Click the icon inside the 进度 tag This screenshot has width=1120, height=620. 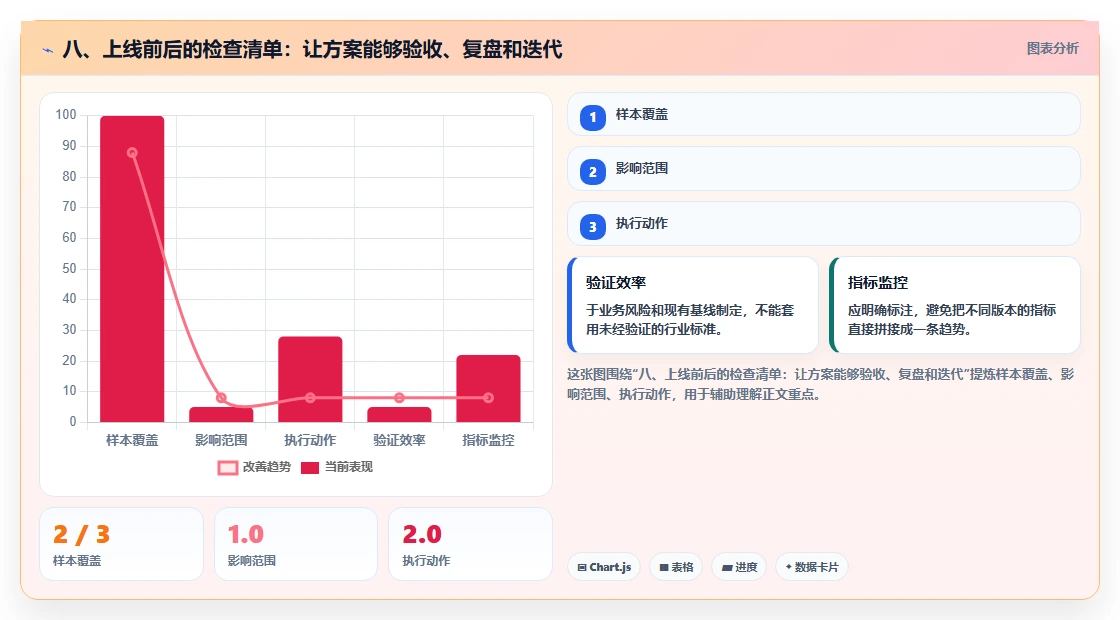click(726, 568)
